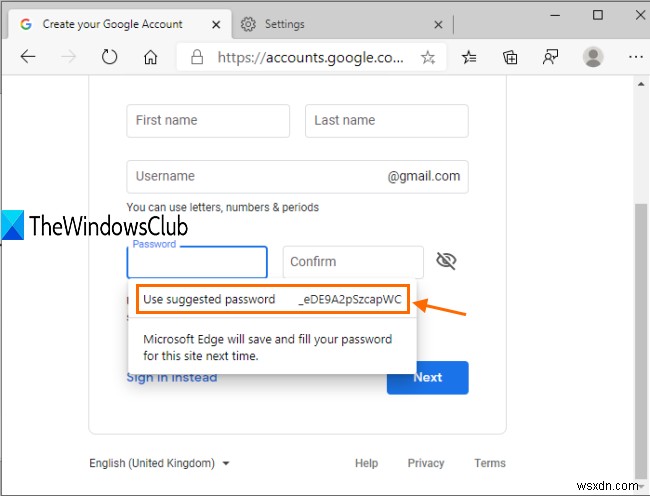Reload the page with the refresh icon
650x496 pixels.
coord(109,56)
